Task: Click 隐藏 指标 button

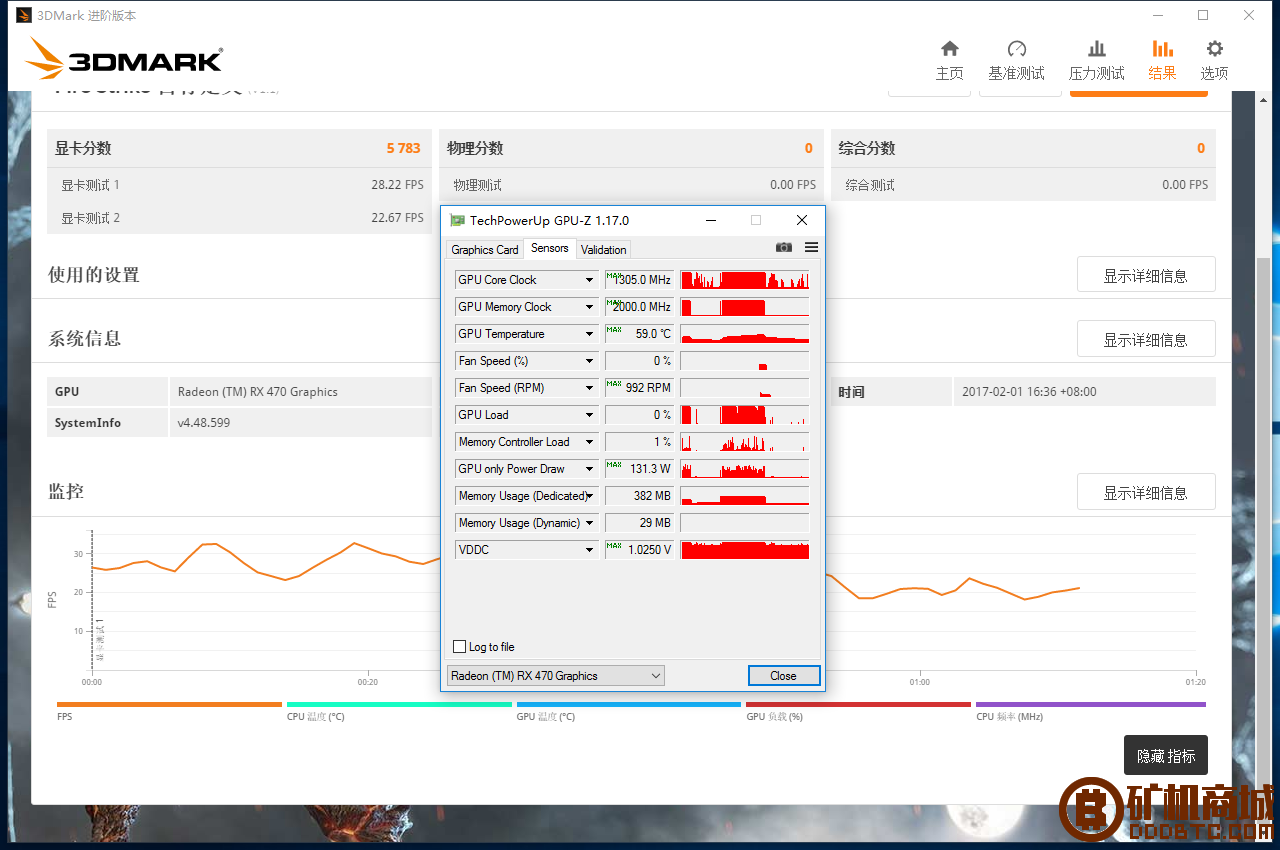Action: pyautogui.click(x=1166, y=756)
